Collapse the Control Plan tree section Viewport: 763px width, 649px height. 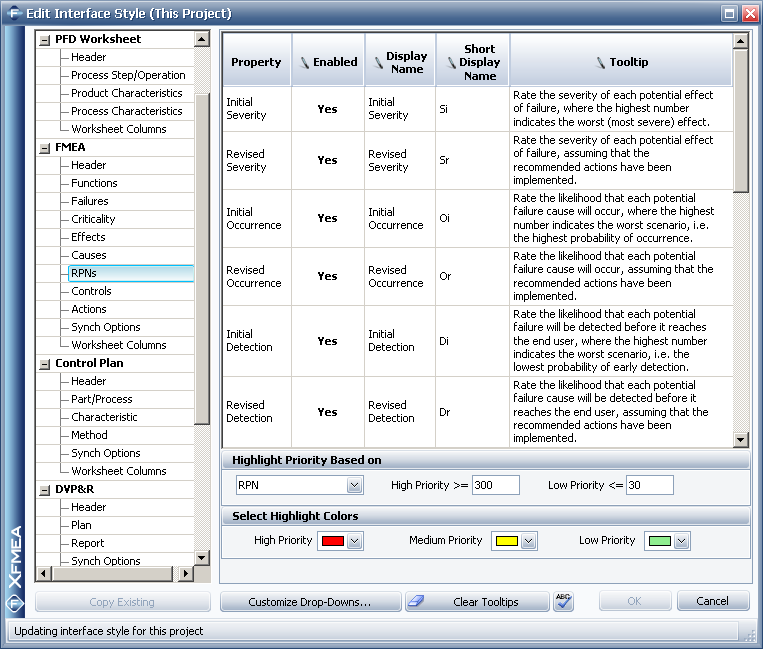click(44, 364)
